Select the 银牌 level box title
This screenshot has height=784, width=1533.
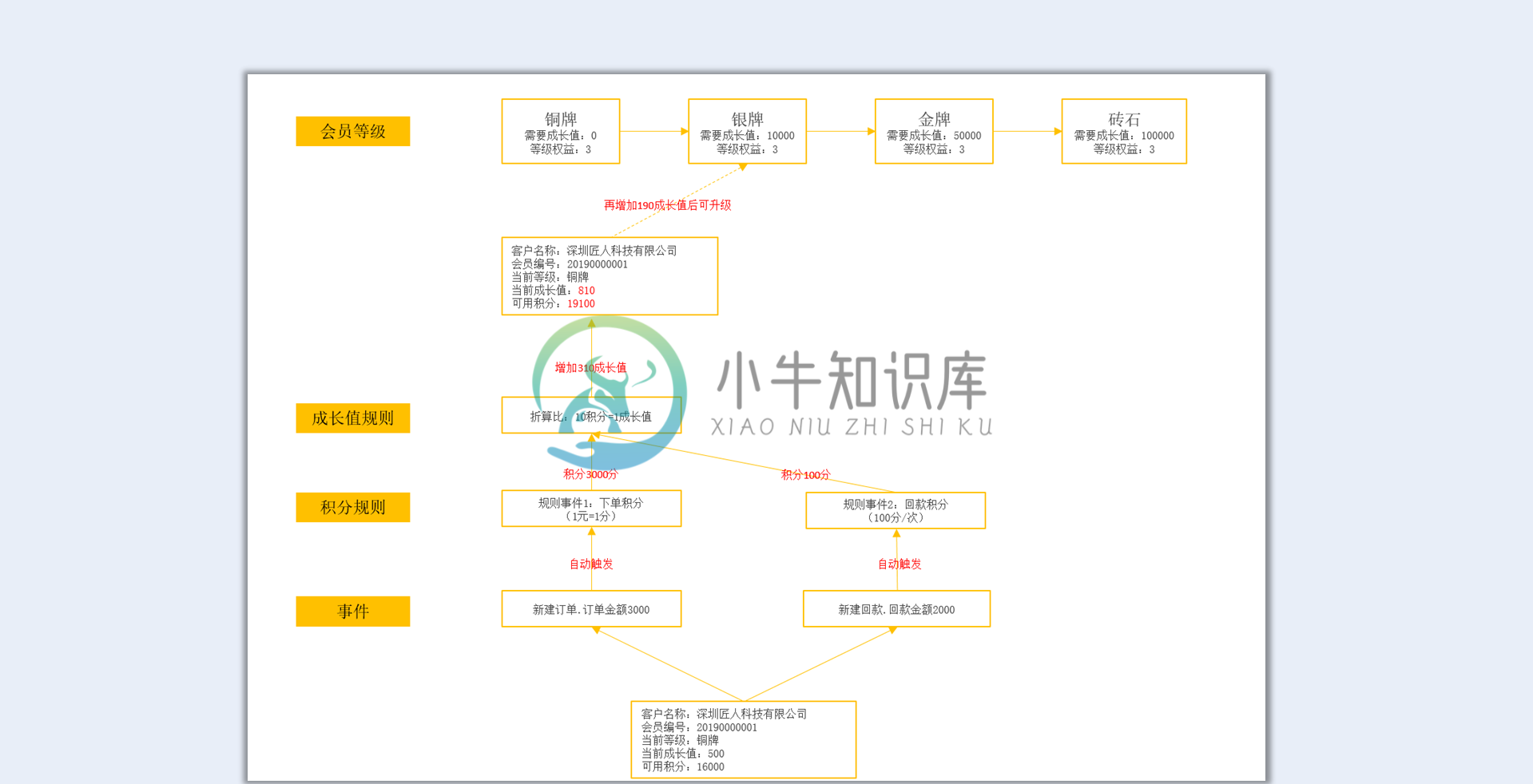coord(748,119)
